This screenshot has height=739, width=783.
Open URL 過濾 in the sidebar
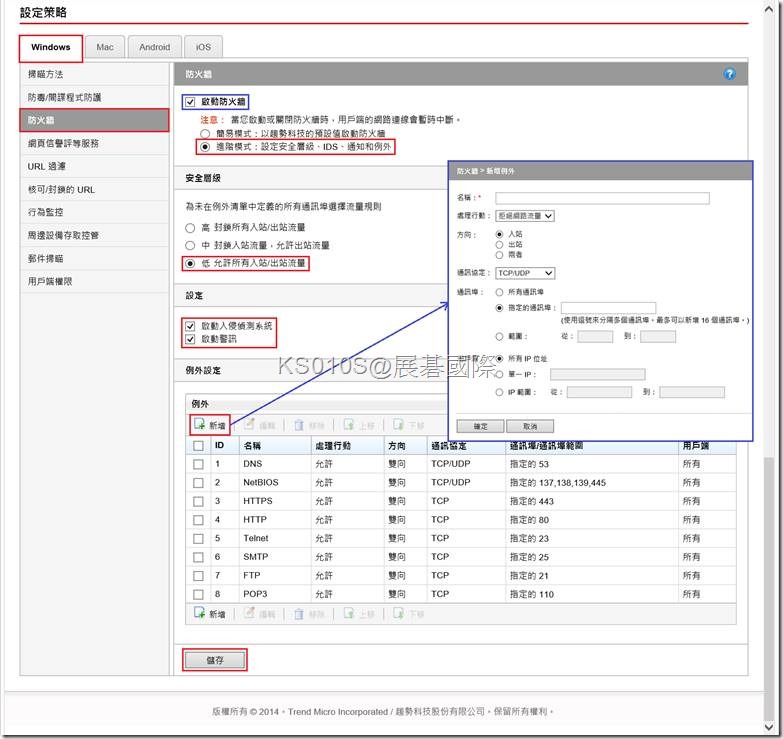[47, 167]
